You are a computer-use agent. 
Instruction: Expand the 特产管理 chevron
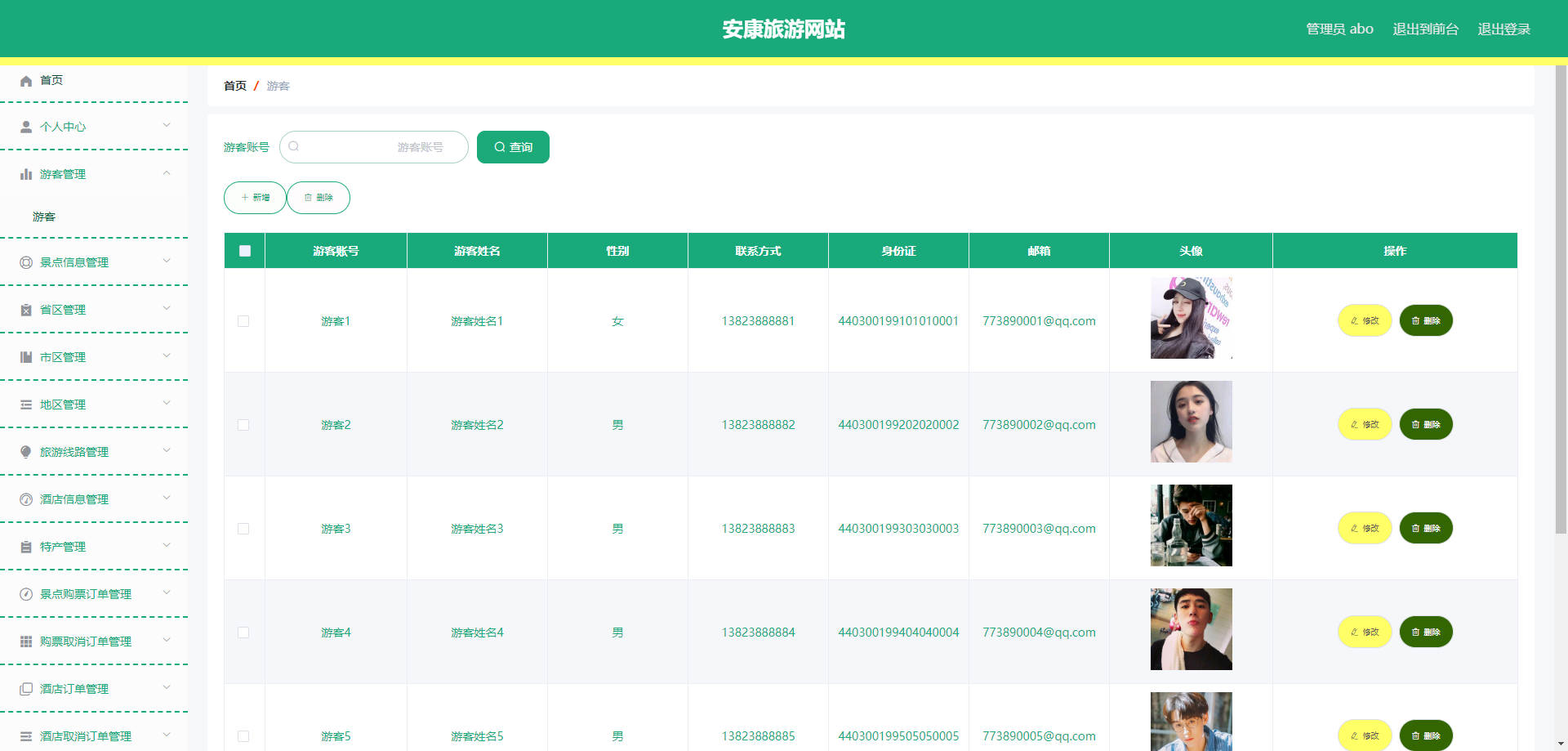tap(167, 545)
